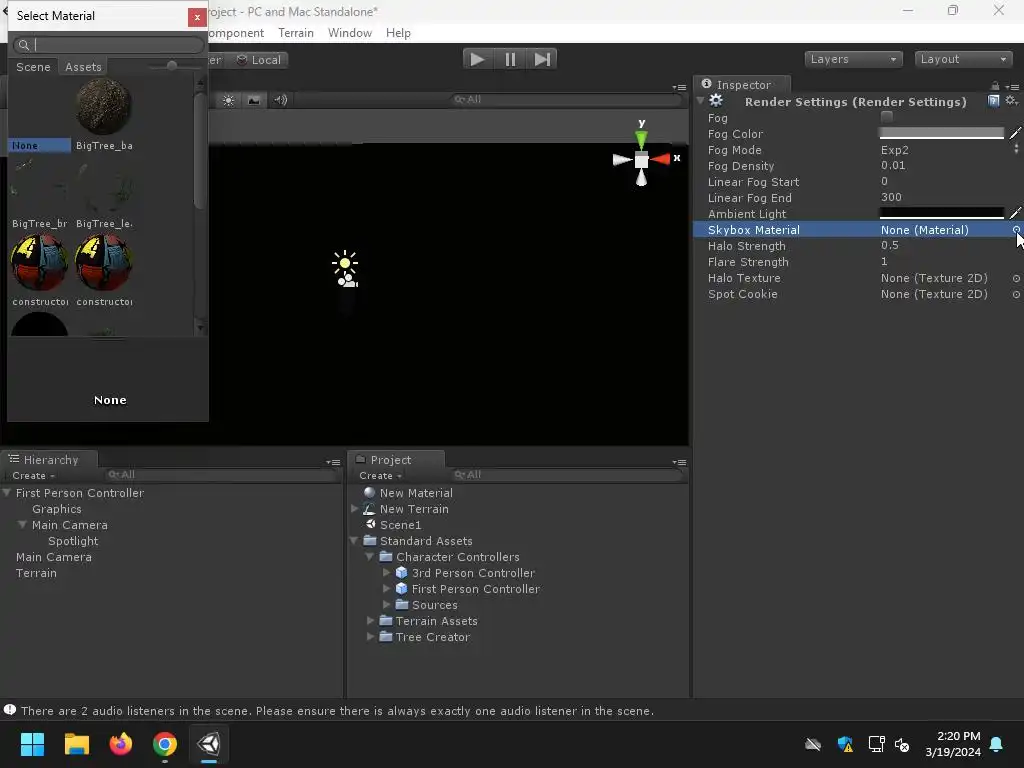Open the Render Settings help book icon
The height and width of the screenshot is (768, 1024).
point(993,101)
